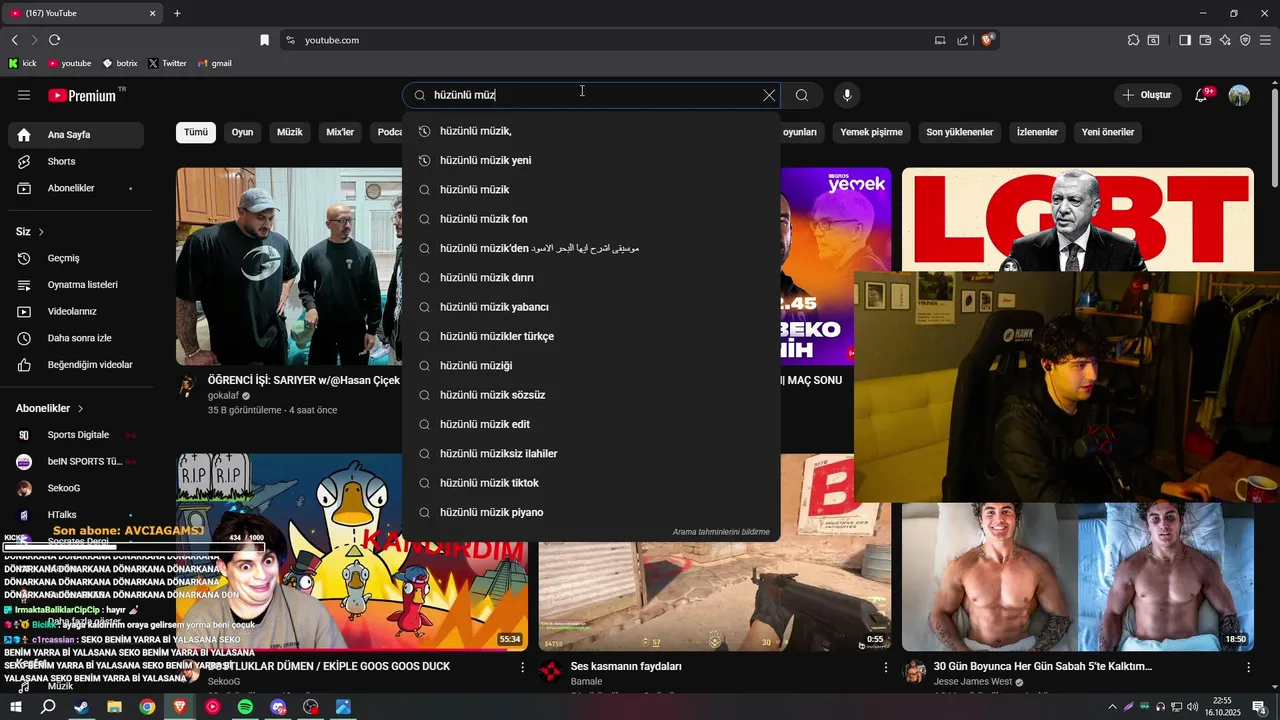The image size is (1280, 720).
Task: Choose suggestion 'hüzünlü müziksiz ilahiler'
Action: pyautogui.click(x=591, y=454)
